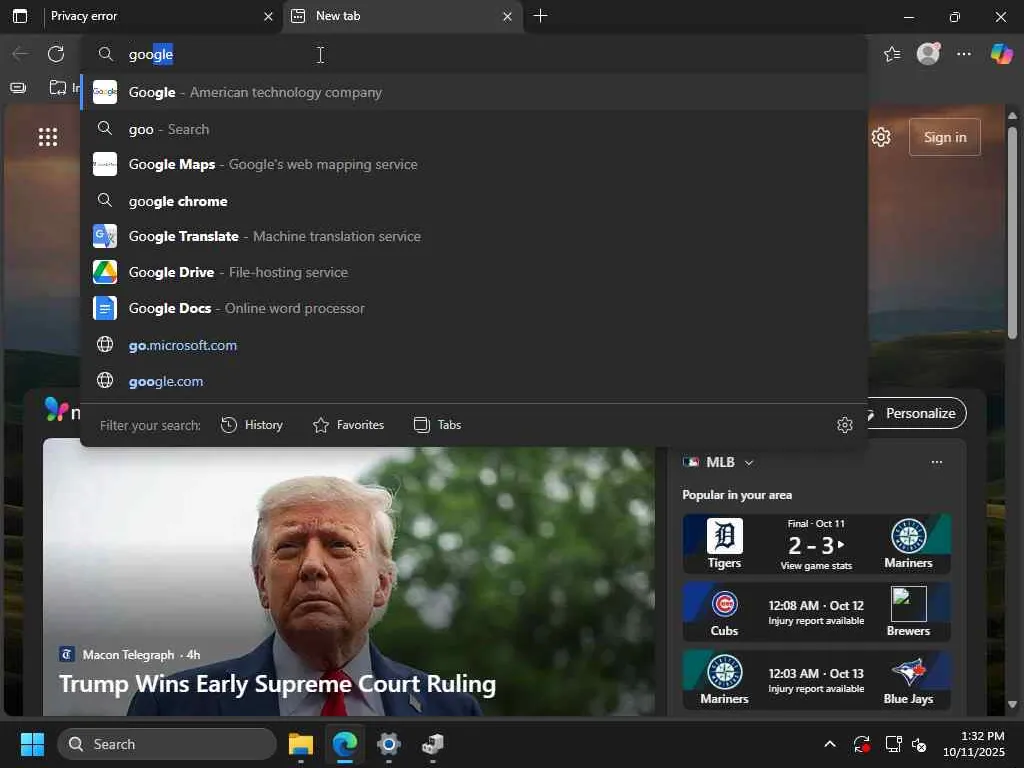Open the sync tray icon with red dot
Screen dimensions: 1024x768
point(861,744)
